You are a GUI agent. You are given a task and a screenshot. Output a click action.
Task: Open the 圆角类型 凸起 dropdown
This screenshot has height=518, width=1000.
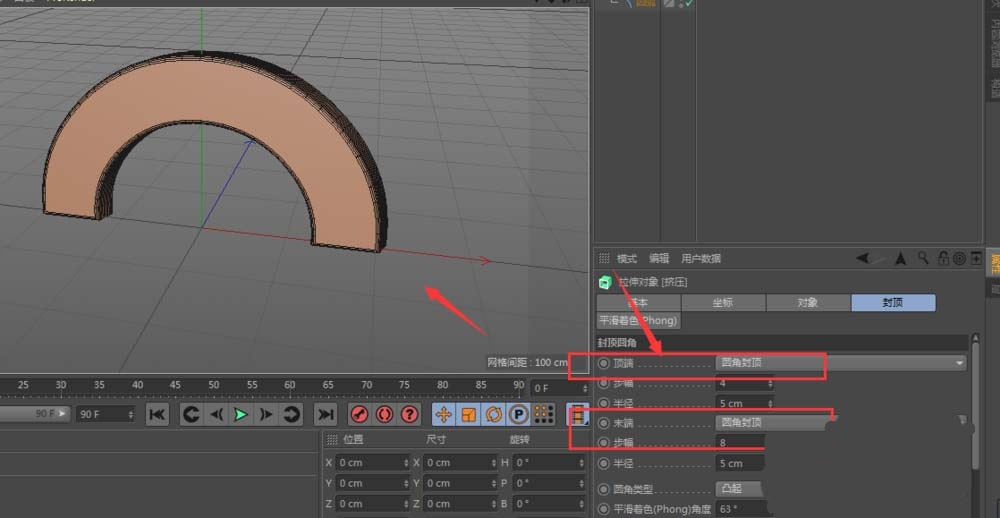(740, 489)
